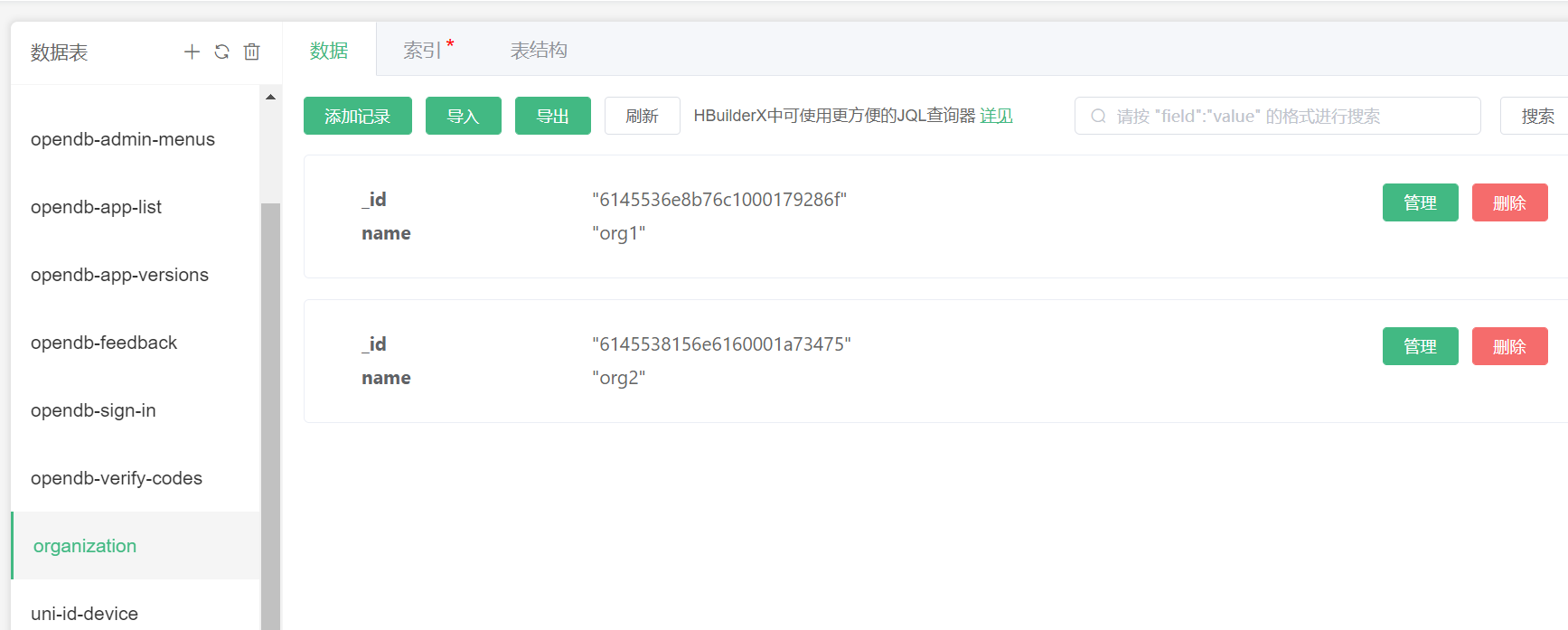Screen dimensions: 1568x630
Task: Select the 数据 tab
Action: point(329,51)
